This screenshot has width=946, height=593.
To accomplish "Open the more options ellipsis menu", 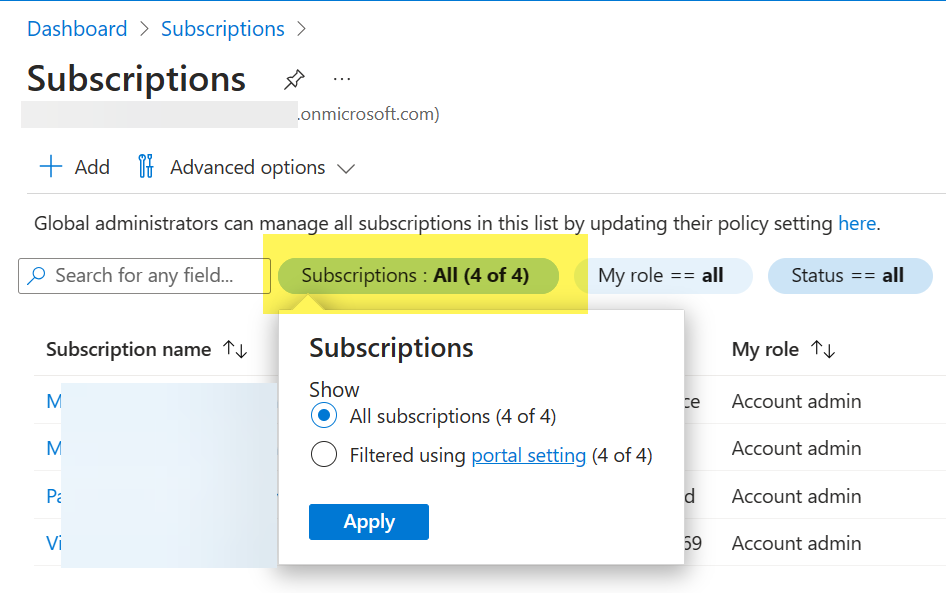I will (x=342, y=79).
